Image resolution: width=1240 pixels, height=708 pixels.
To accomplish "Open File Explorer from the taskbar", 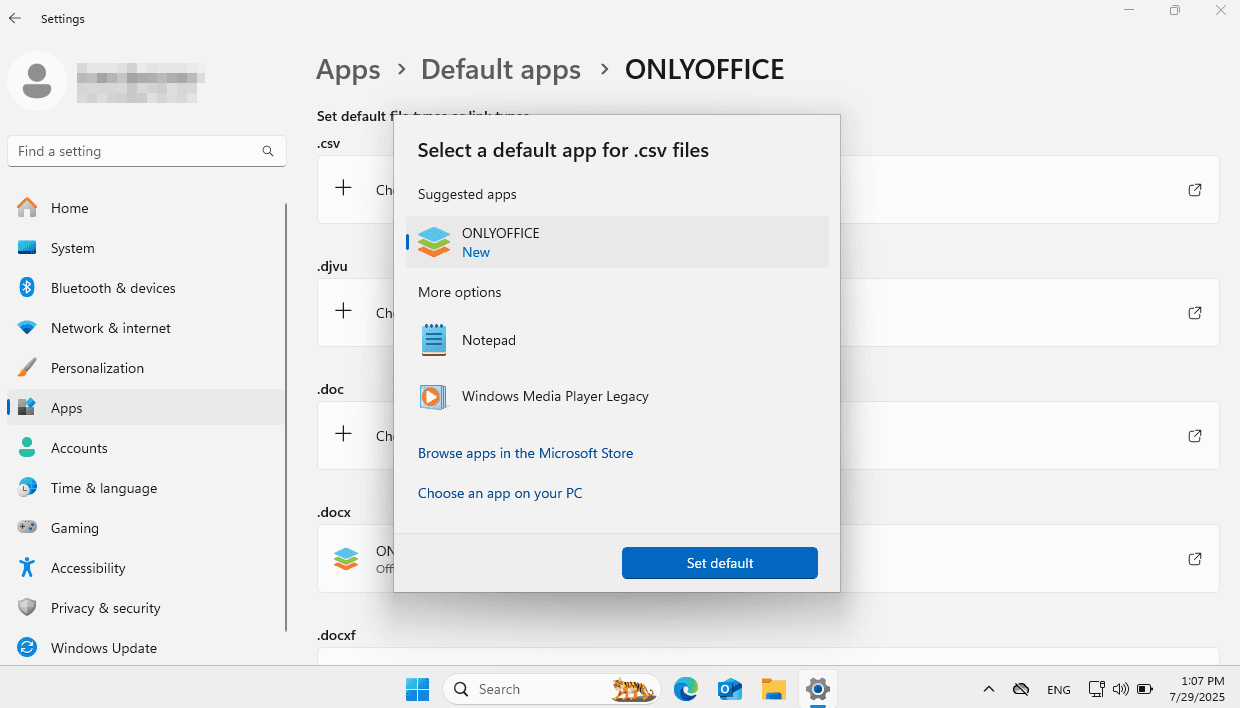I will (x=774, y=689).
